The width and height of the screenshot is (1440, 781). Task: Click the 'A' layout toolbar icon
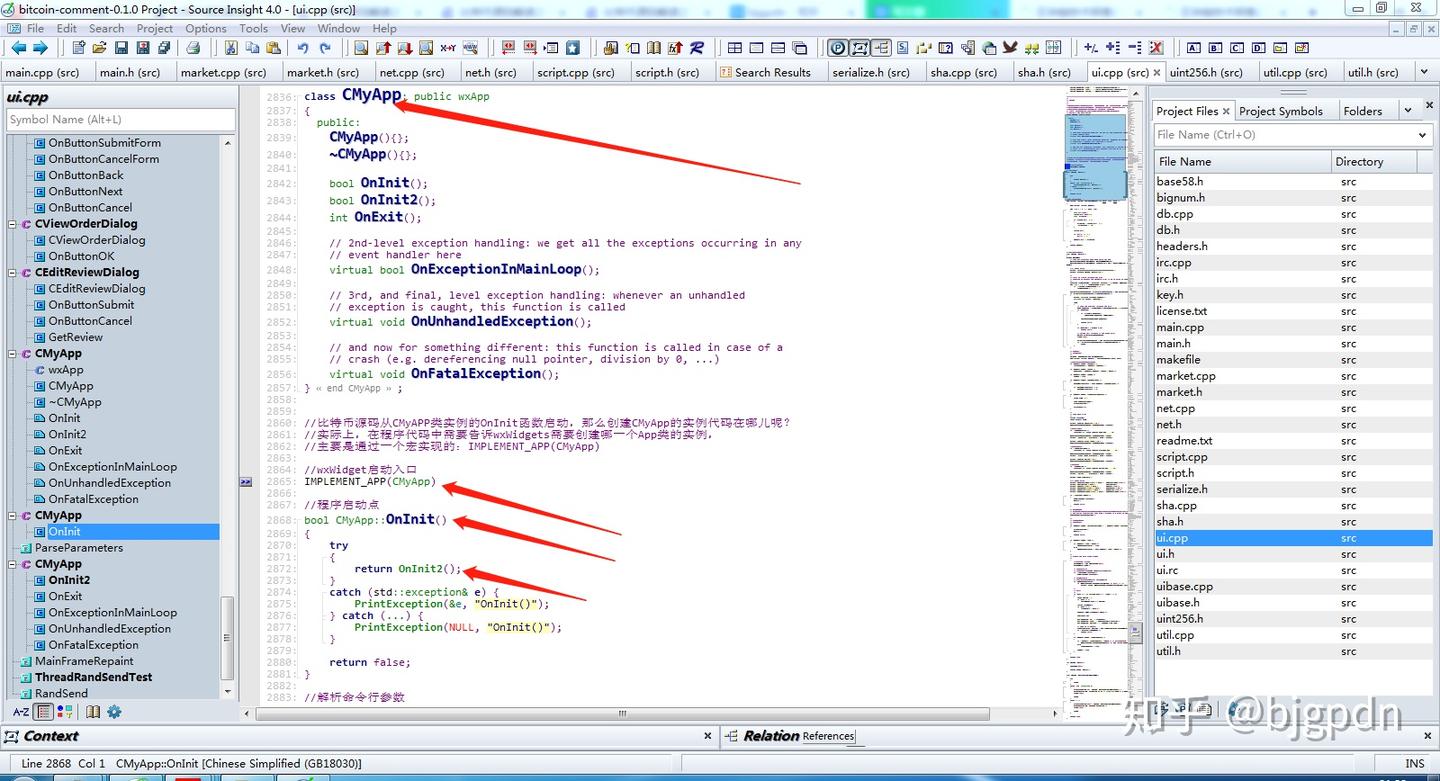point(1193,48)
